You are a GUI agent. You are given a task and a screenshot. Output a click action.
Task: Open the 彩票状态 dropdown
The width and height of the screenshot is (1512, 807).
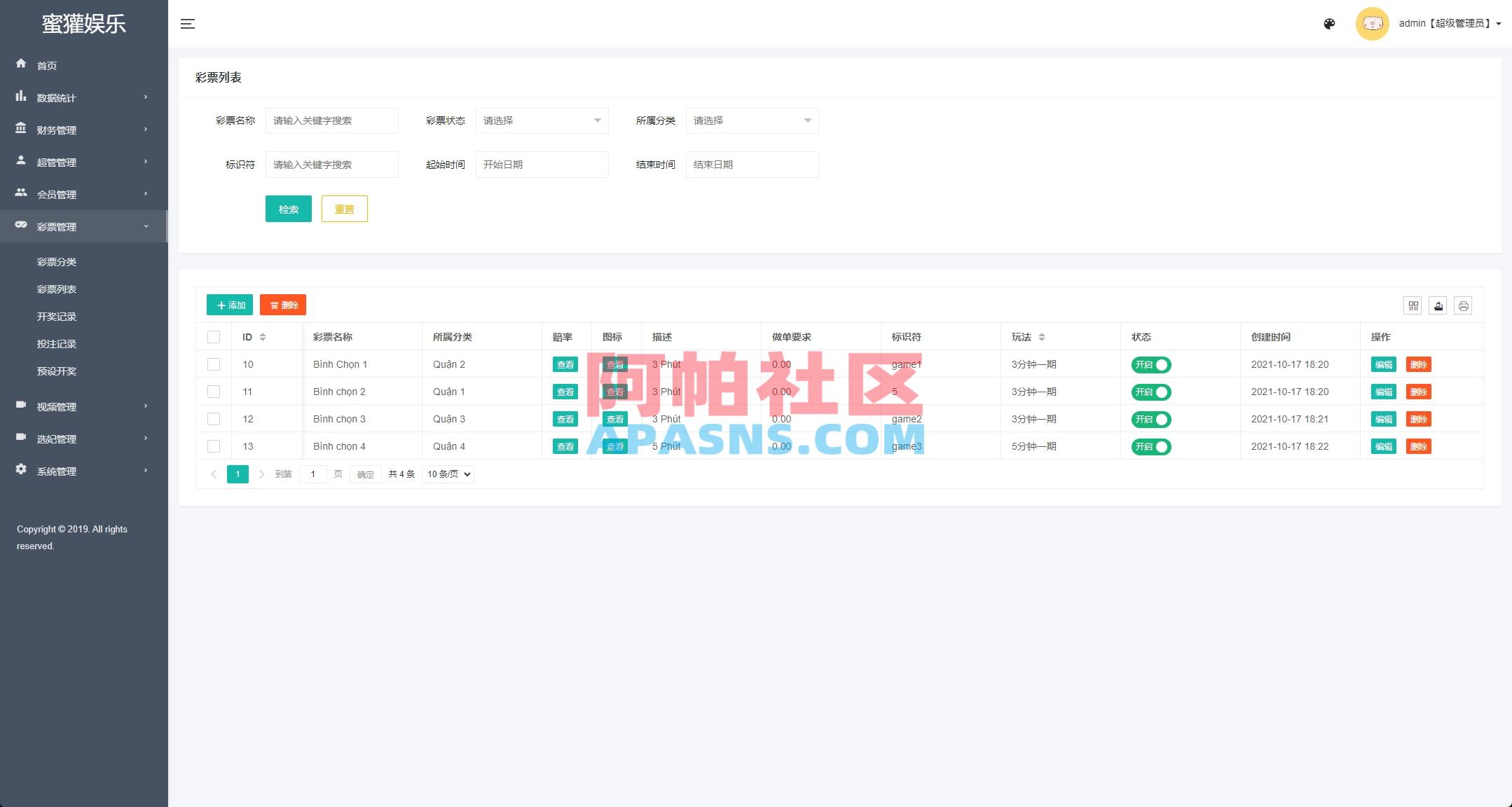click(542, 120)
